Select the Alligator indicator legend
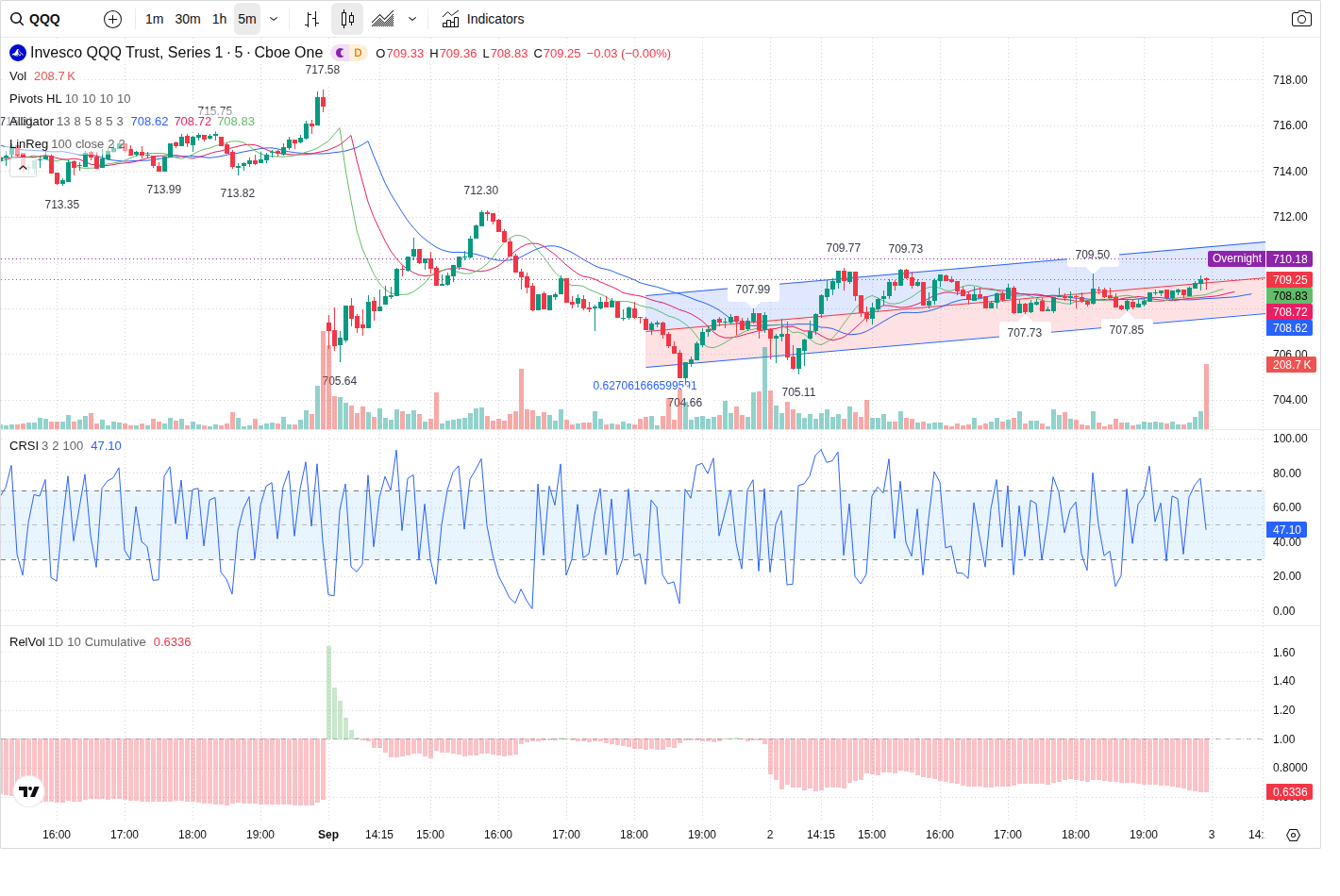The image size is (1340, 896). [x=31, y=122]
